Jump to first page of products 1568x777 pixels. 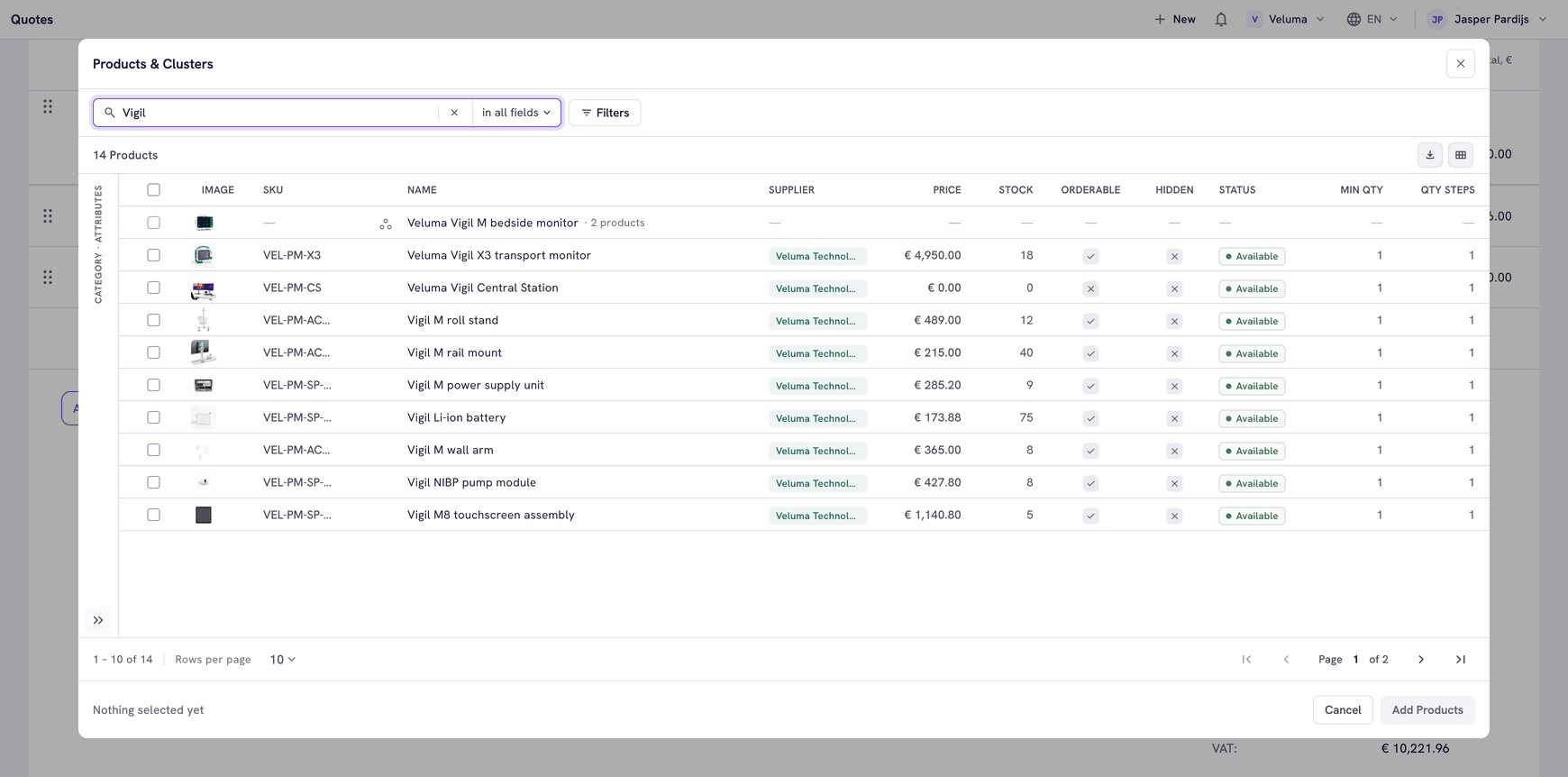1246,660
